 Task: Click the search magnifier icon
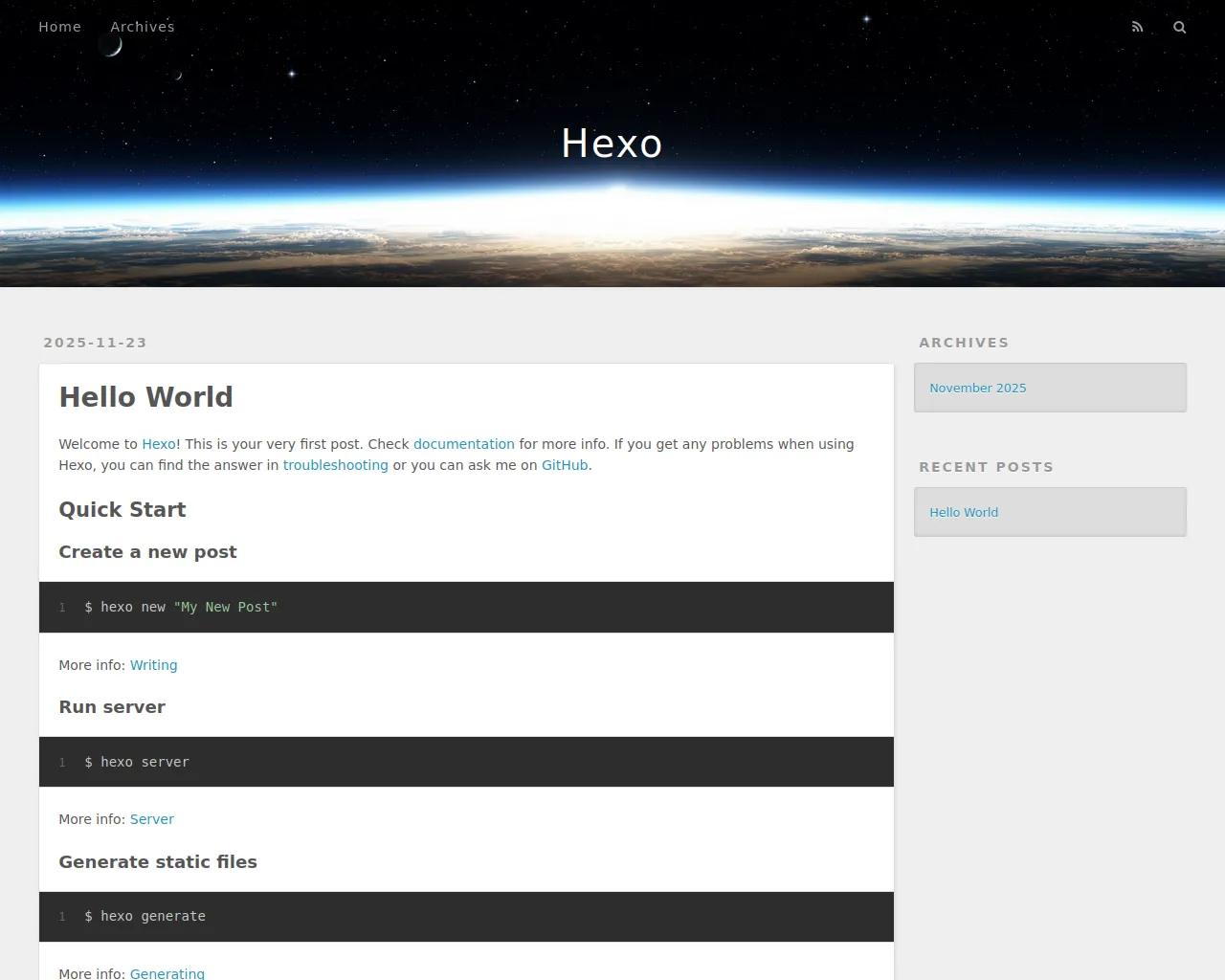(1179, 27)
